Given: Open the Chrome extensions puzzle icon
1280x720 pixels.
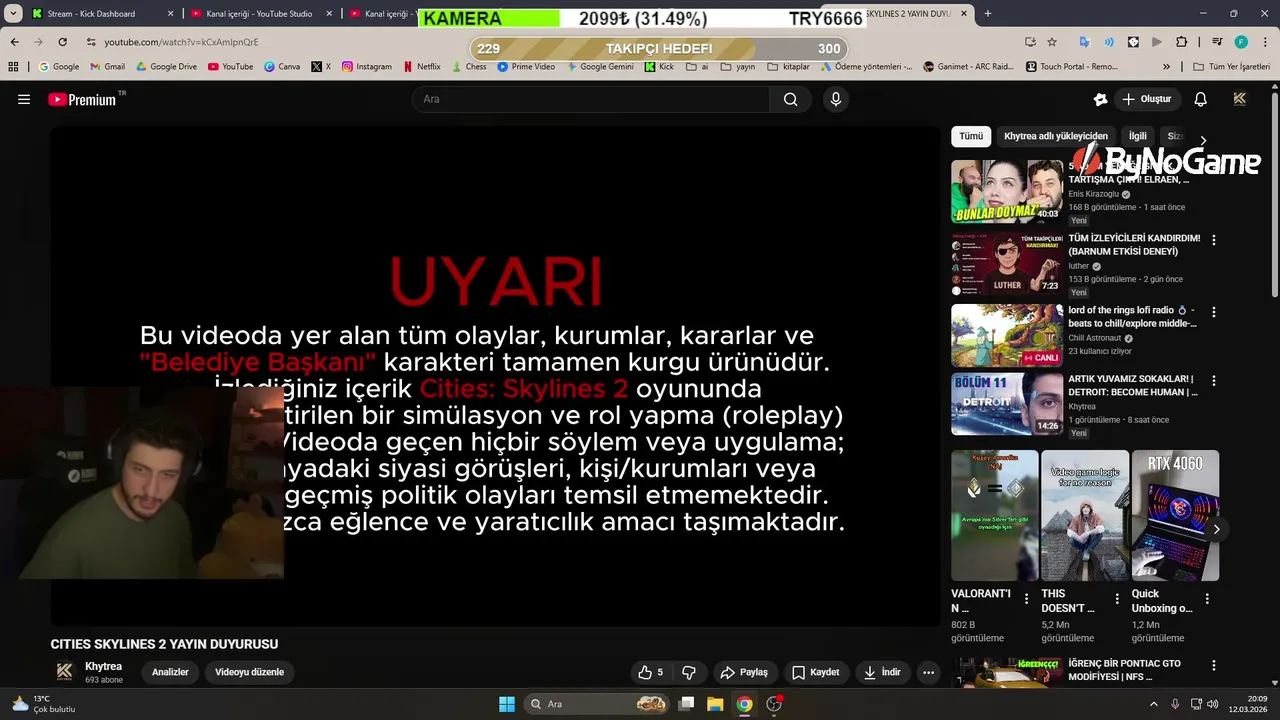Looking at the screenshot, I should [1182, 42].
